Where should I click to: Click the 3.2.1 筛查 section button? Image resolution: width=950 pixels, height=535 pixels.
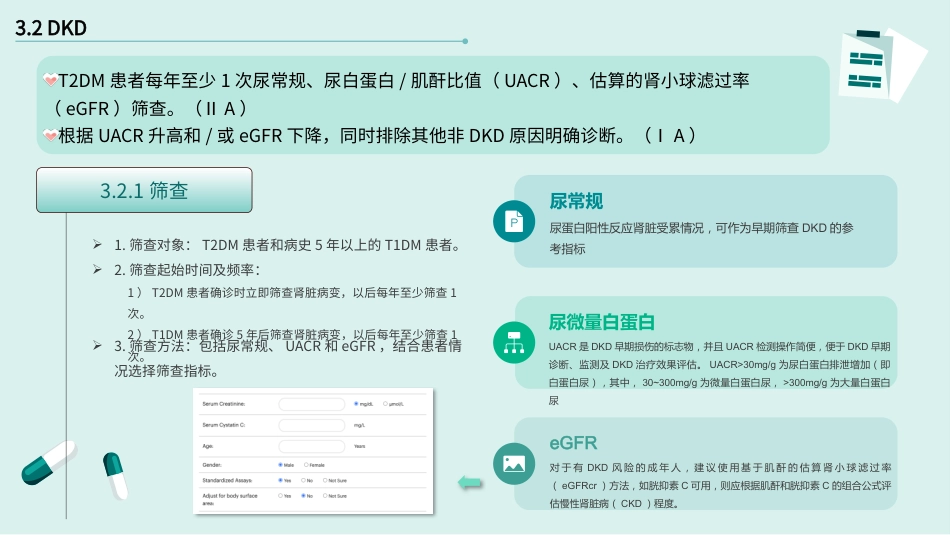[x=144, y=190]
